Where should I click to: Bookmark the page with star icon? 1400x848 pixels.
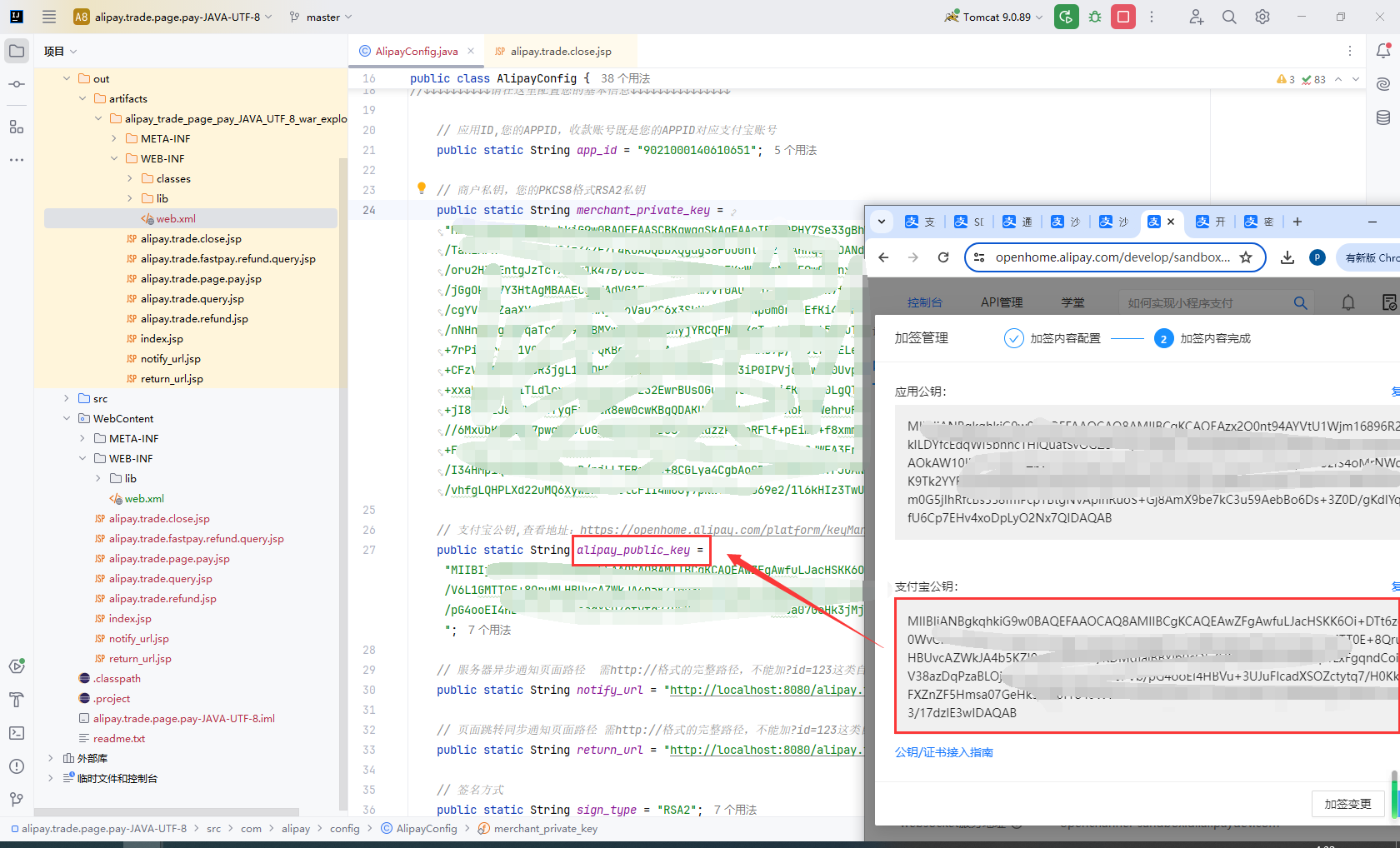[x=1246, y=257]
